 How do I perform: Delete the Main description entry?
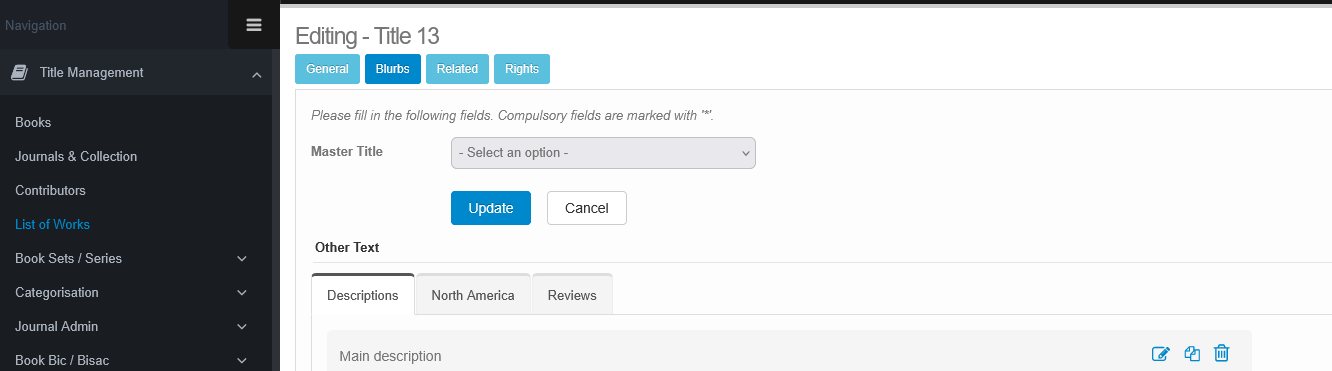click(x=1221, y=354)
